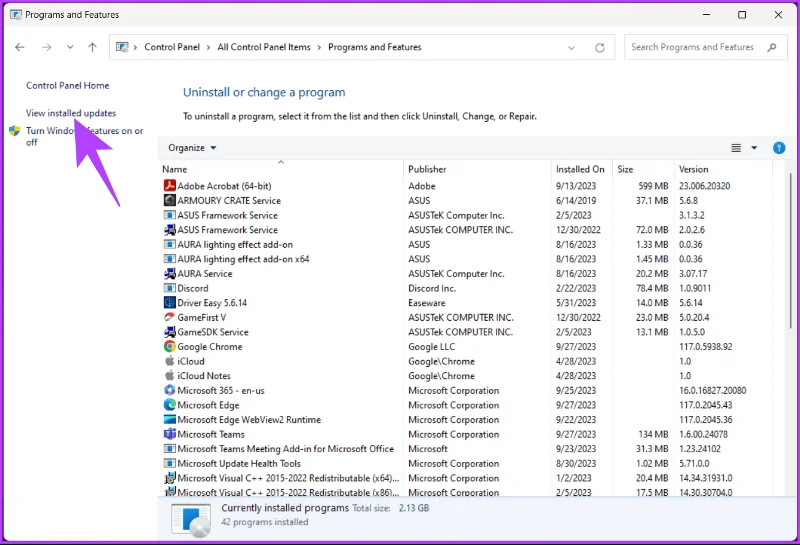Click the 23.006.20320 version cell
800x545 pixels.
coord(705,186)
